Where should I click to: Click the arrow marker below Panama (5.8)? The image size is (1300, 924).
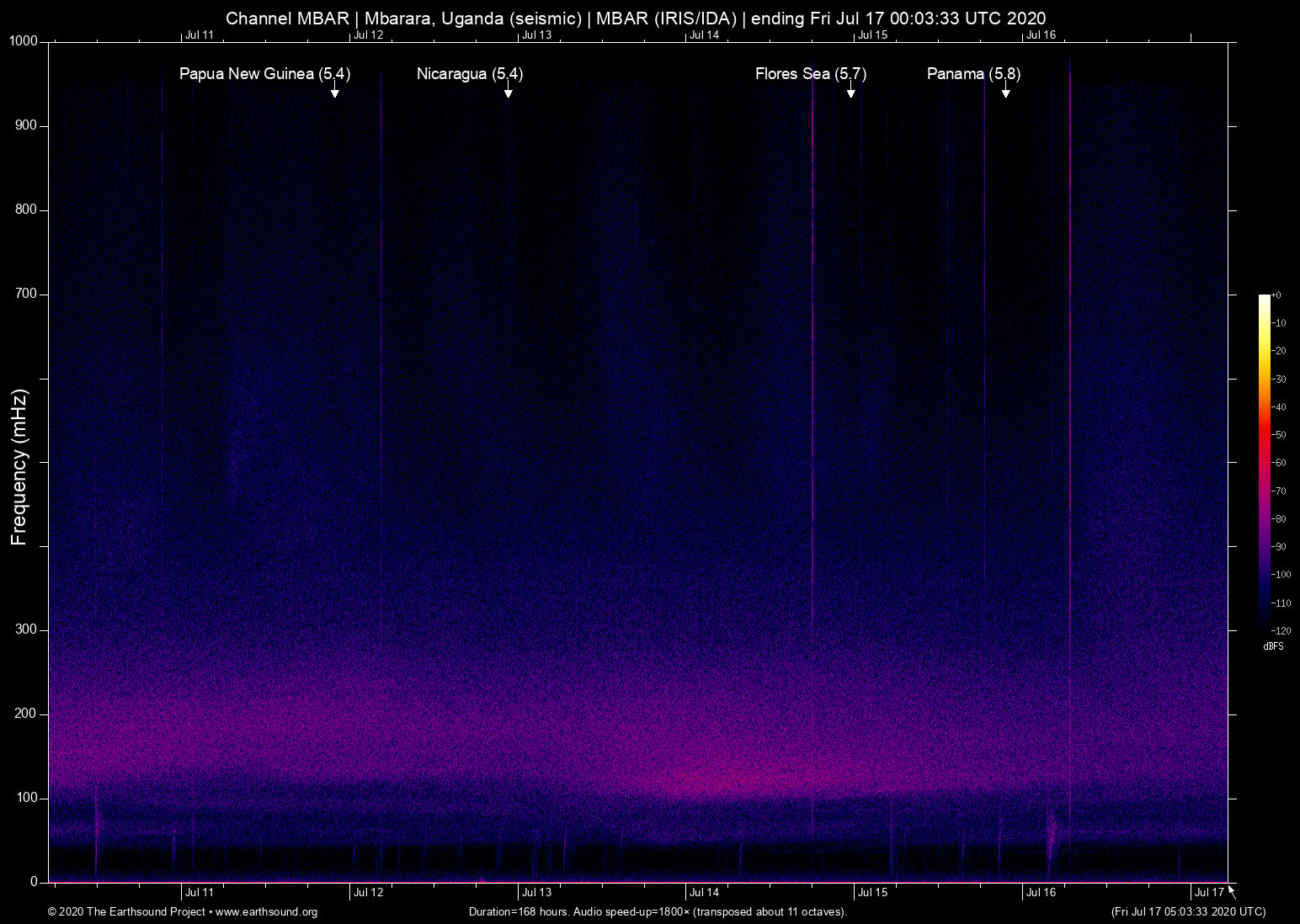(1005, 90)
